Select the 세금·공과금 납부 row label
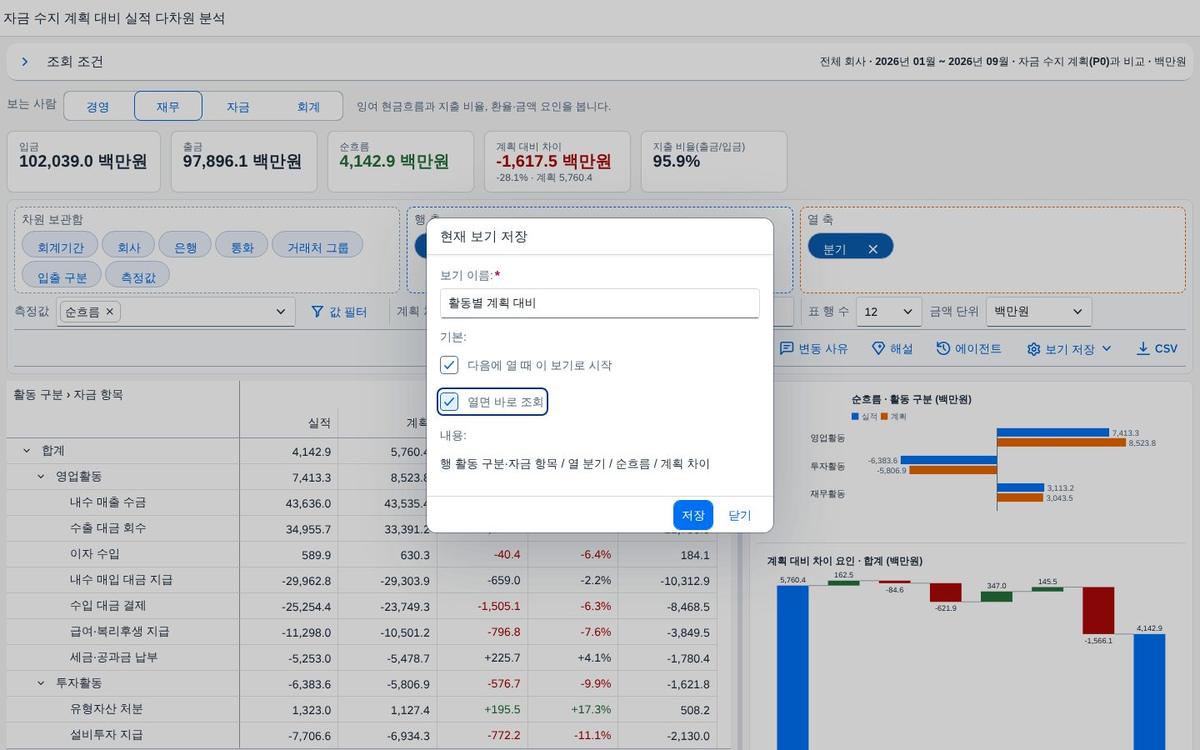Viewport: 1200px width, 750px height. 113,657
